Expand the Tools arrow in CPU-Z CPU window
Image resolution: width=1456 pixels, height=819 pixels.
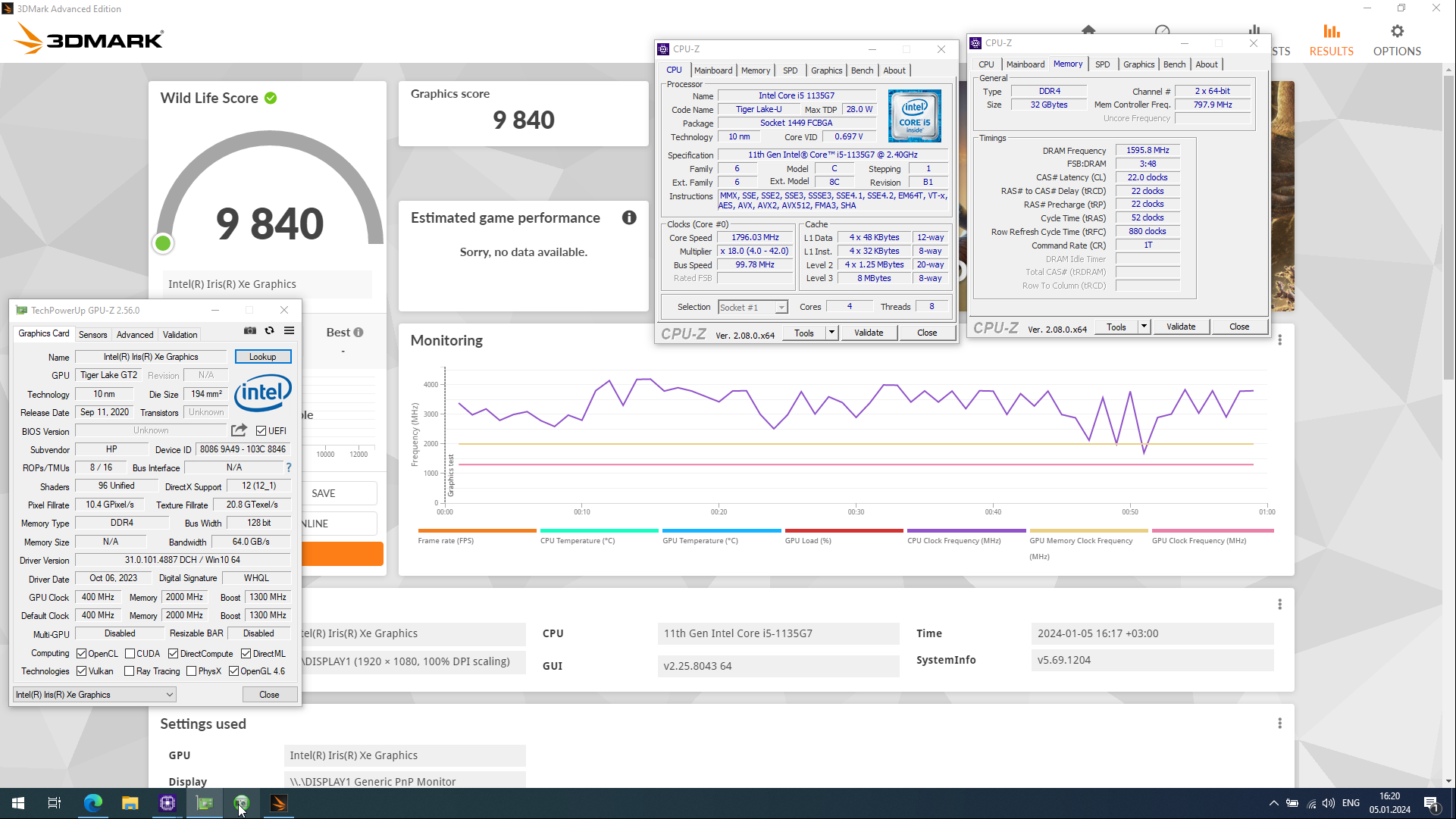pyautogui.click(x=831, y=333)
